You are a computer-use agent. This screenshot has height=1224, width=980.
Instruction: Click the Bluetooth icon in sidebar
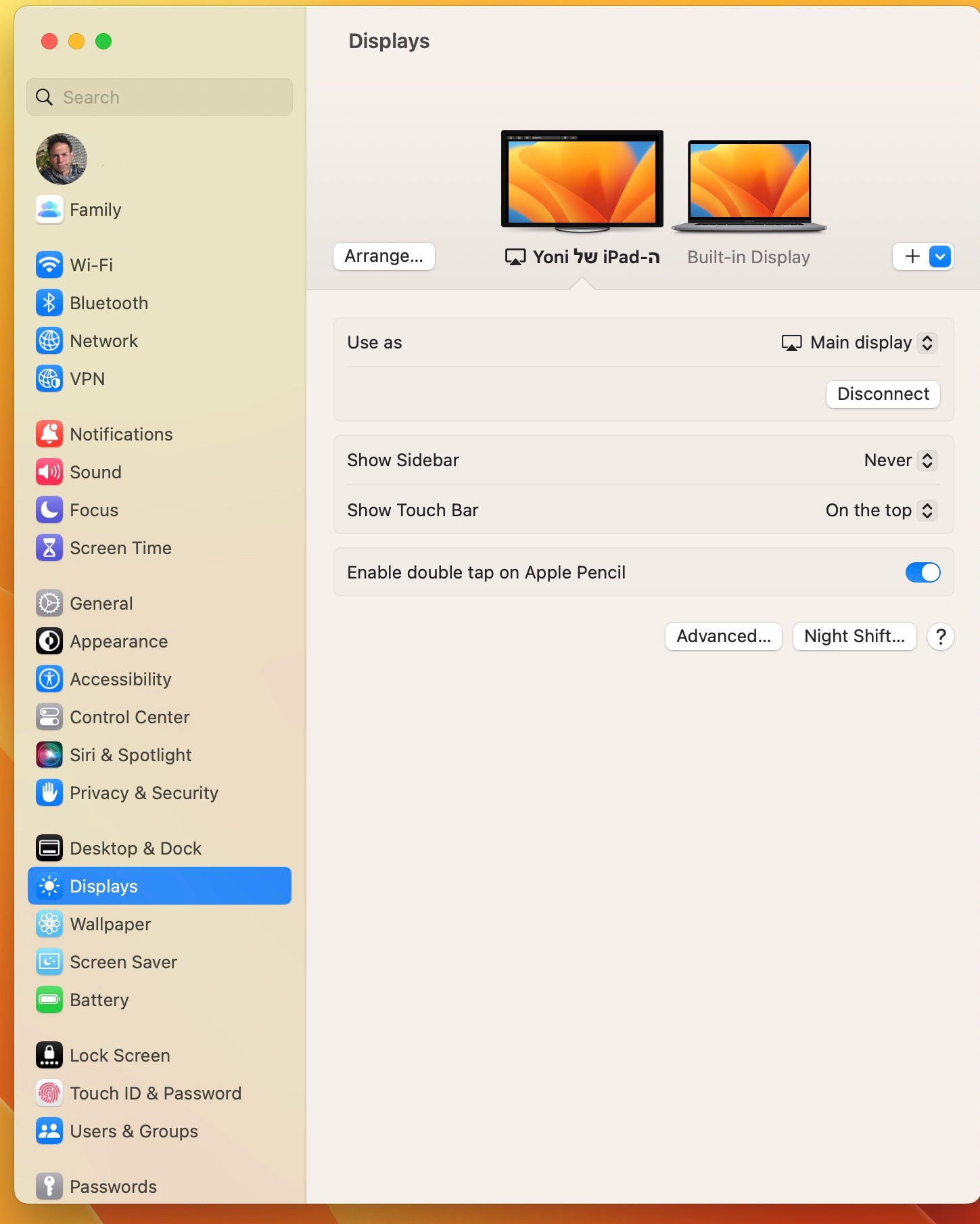49,303
